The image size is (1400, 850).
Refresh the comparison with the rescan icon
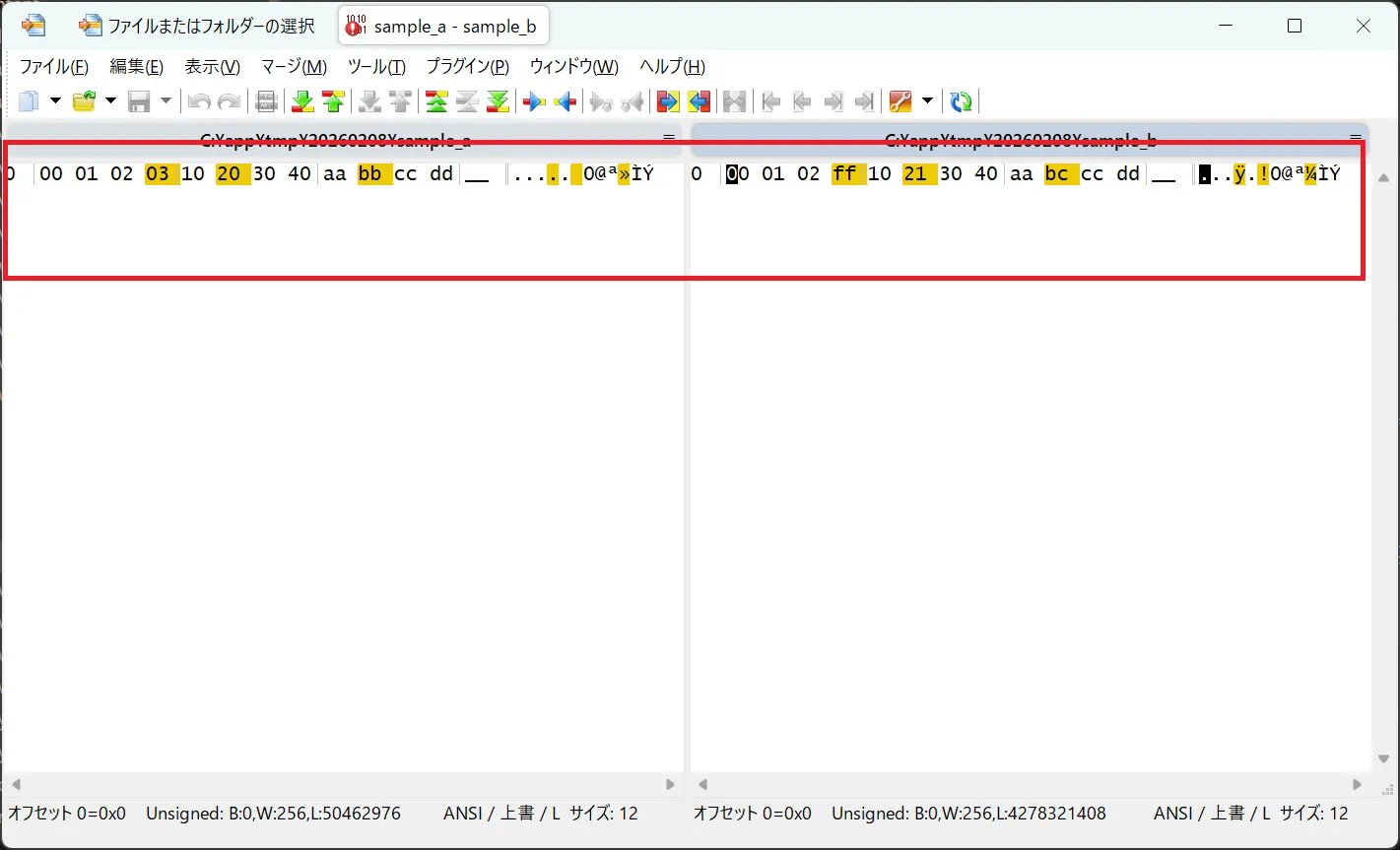[961, 100]
